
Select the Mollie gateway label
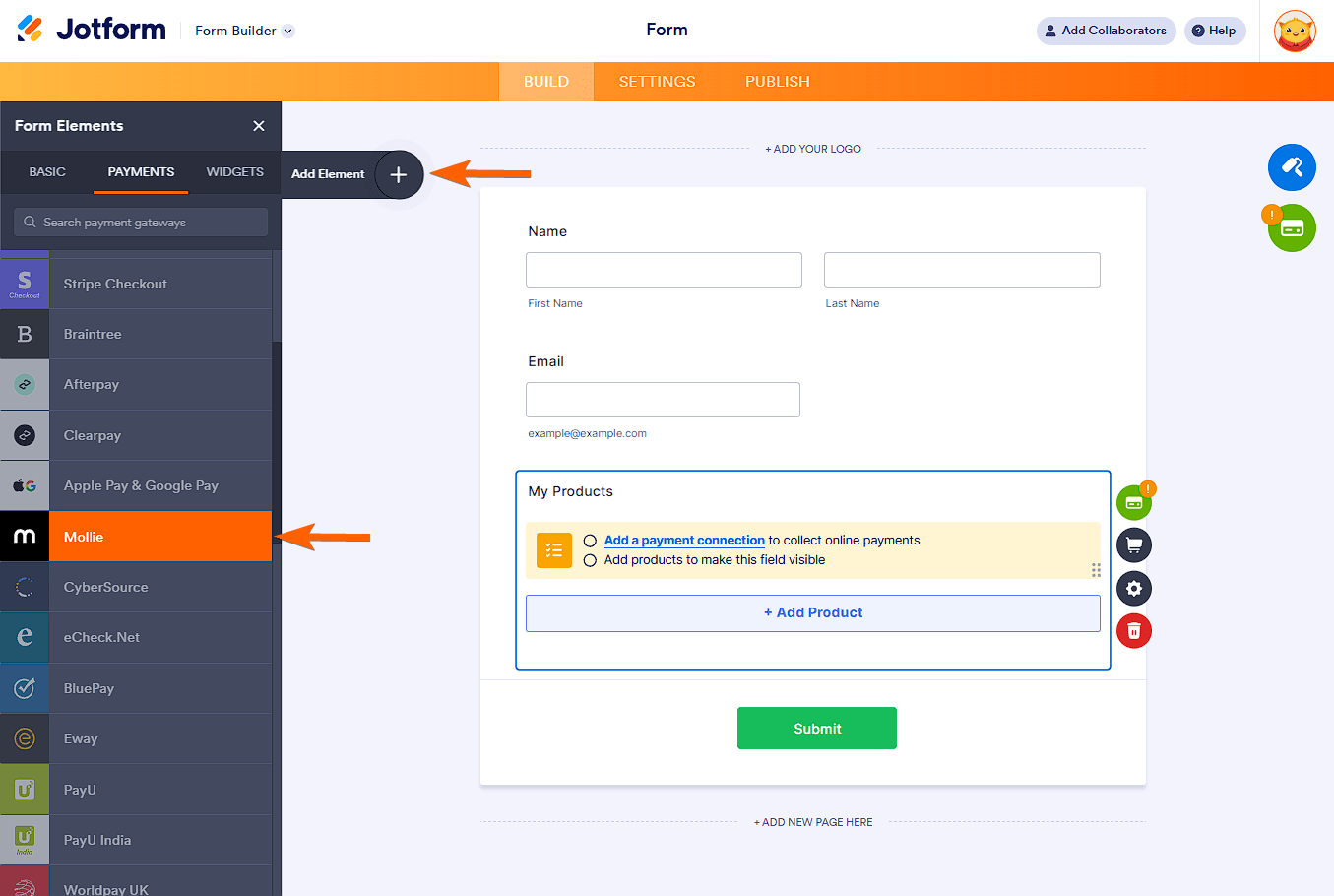(84, 537)
